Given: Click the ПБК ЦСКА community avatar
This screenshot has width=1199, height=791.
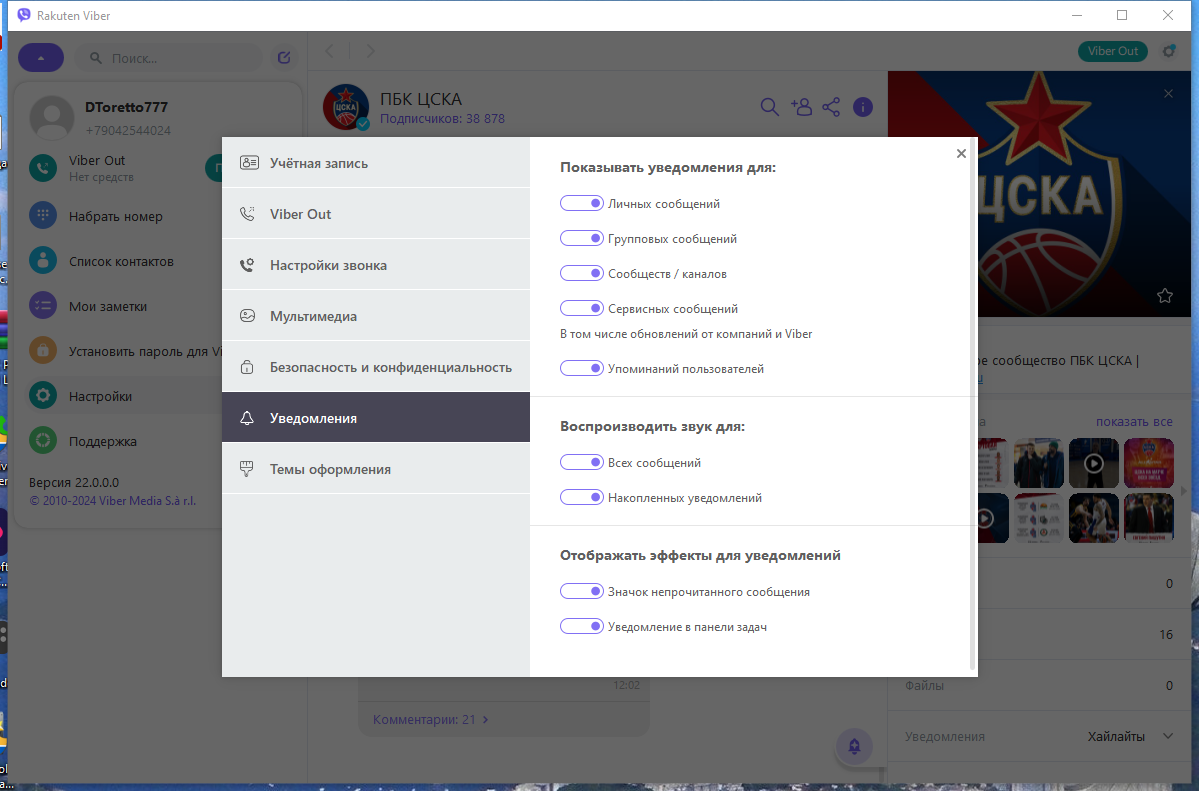Looking at the screenshot, I should (346, 107).
